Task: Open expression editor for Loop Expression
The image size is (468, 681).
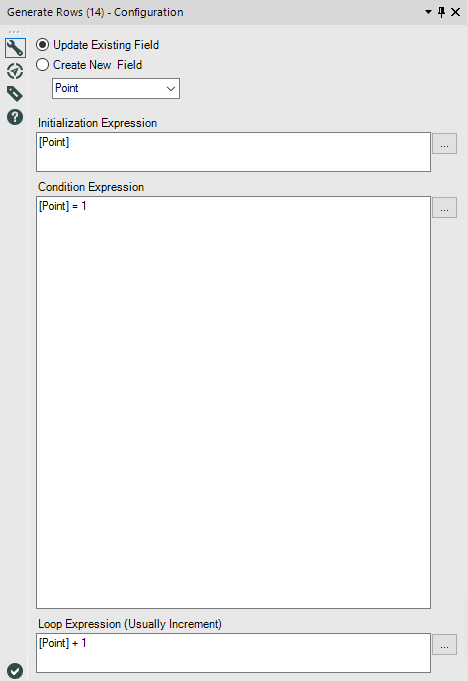Action: tap(444, 645)
